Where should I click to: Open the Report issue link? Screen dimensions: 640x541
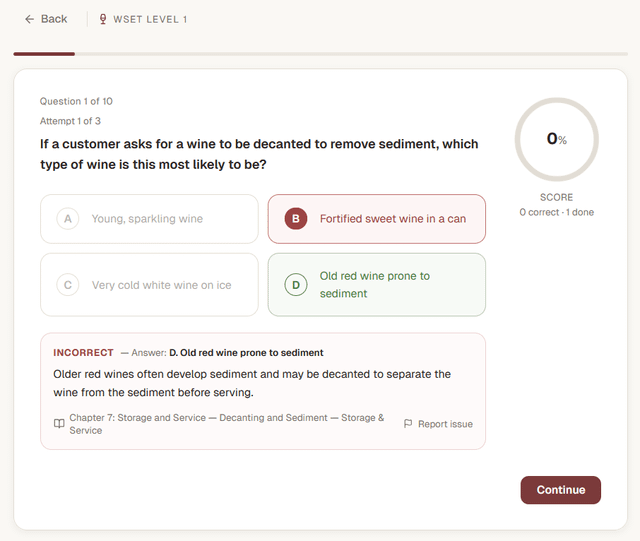pyautogui.click(x=445, y=424)
